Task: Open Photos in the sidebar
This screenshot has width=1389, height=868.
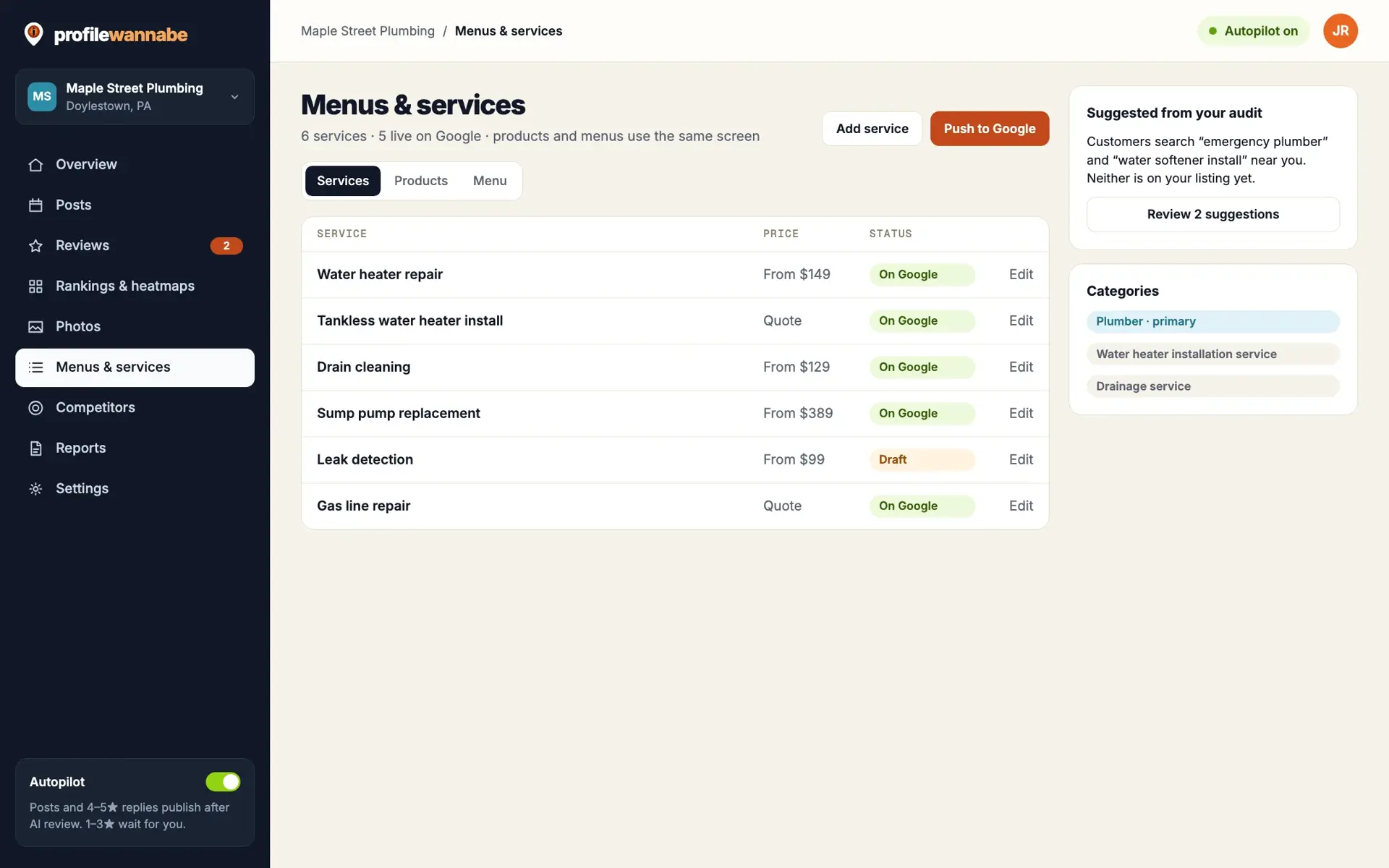Action: [x=135, y=327]
